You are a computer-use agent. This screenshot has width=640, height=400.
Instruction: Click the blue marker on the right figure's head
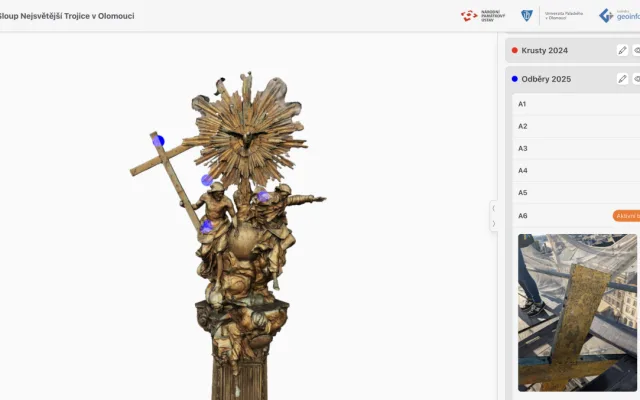click(263, 197)
